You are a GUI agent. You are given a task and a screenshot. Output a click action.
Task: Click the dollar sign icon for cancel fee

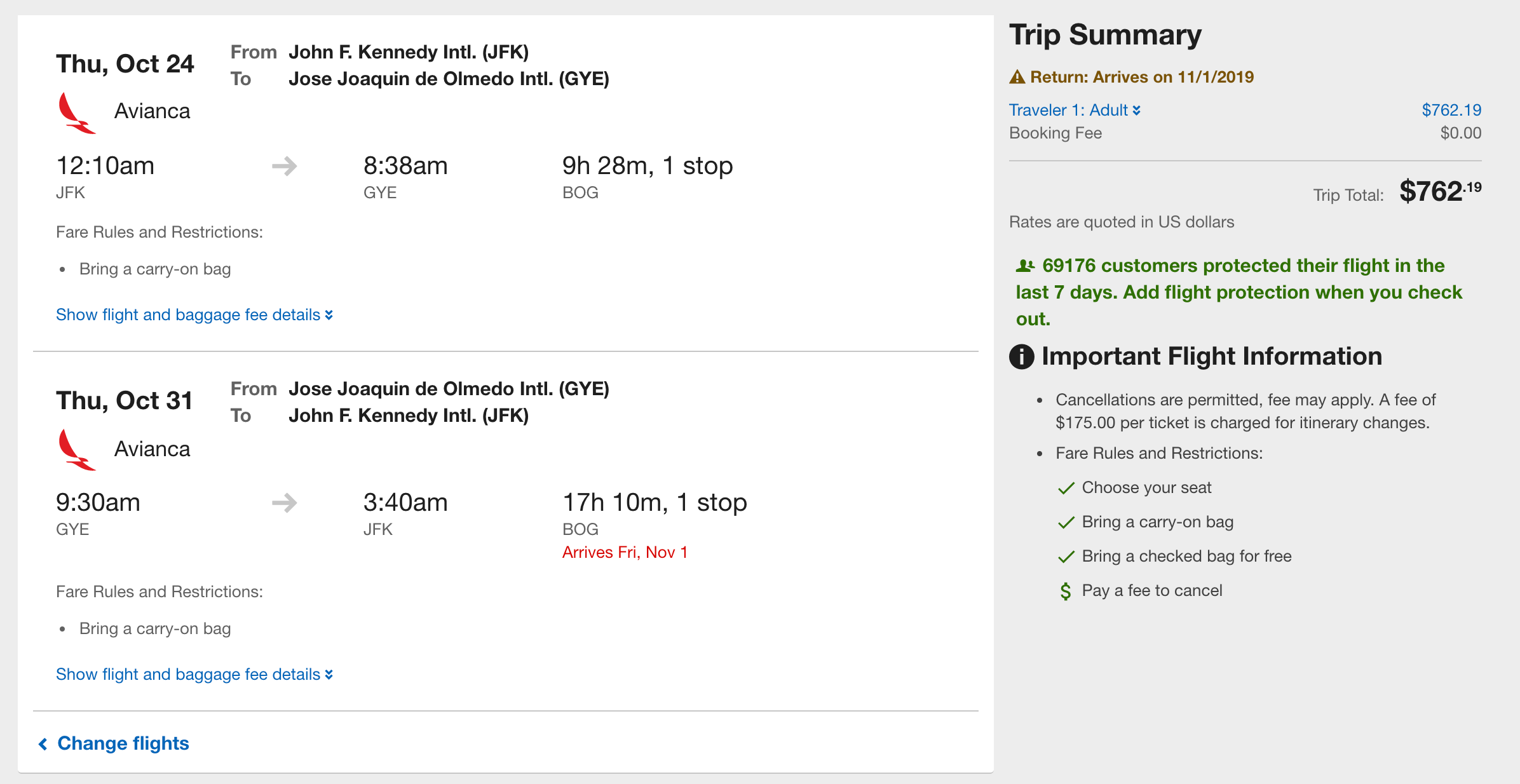(x=1066, y=591)
